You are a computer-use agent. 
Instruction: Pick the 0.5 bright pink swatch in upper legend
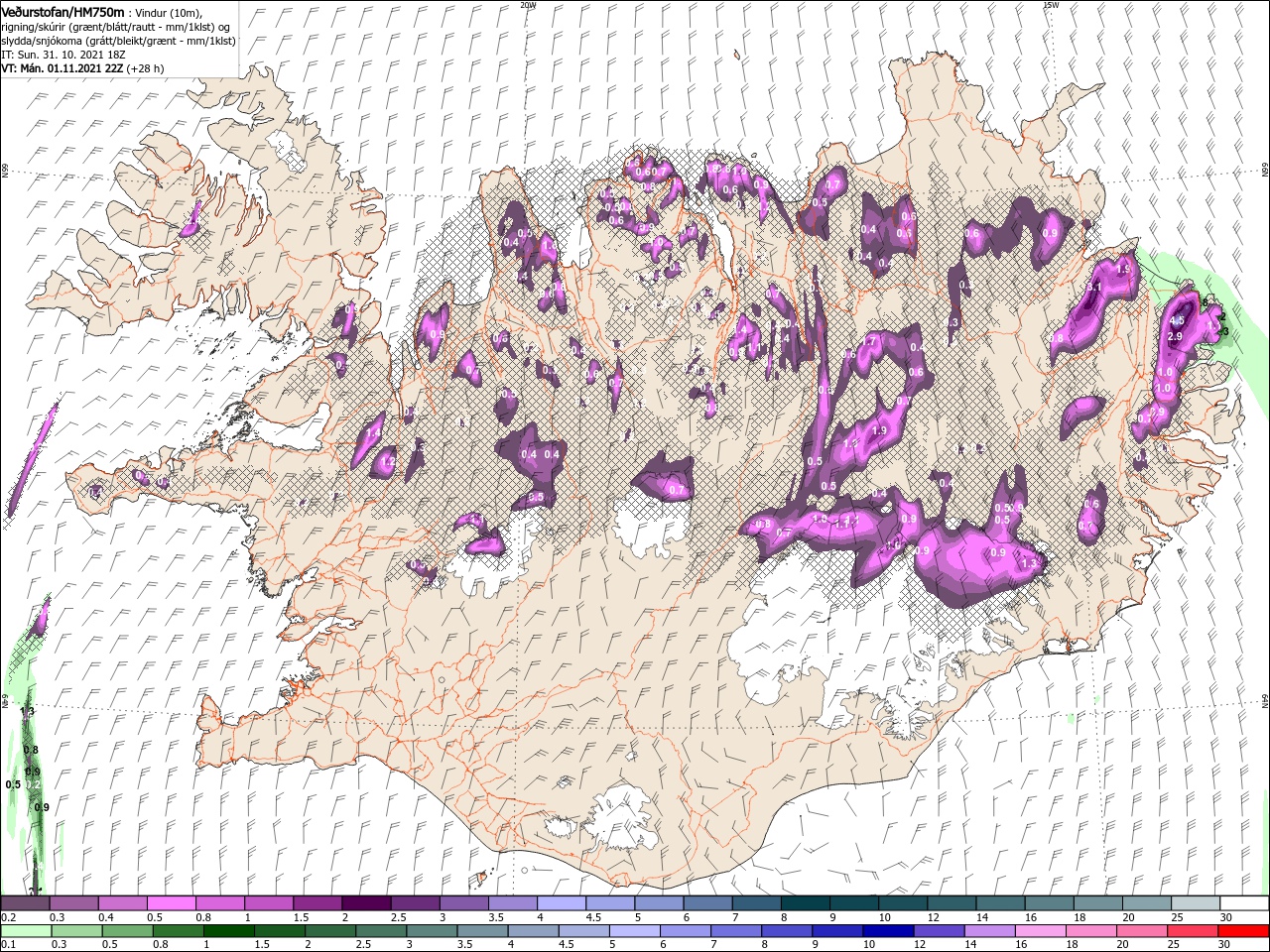click(172, 903)
